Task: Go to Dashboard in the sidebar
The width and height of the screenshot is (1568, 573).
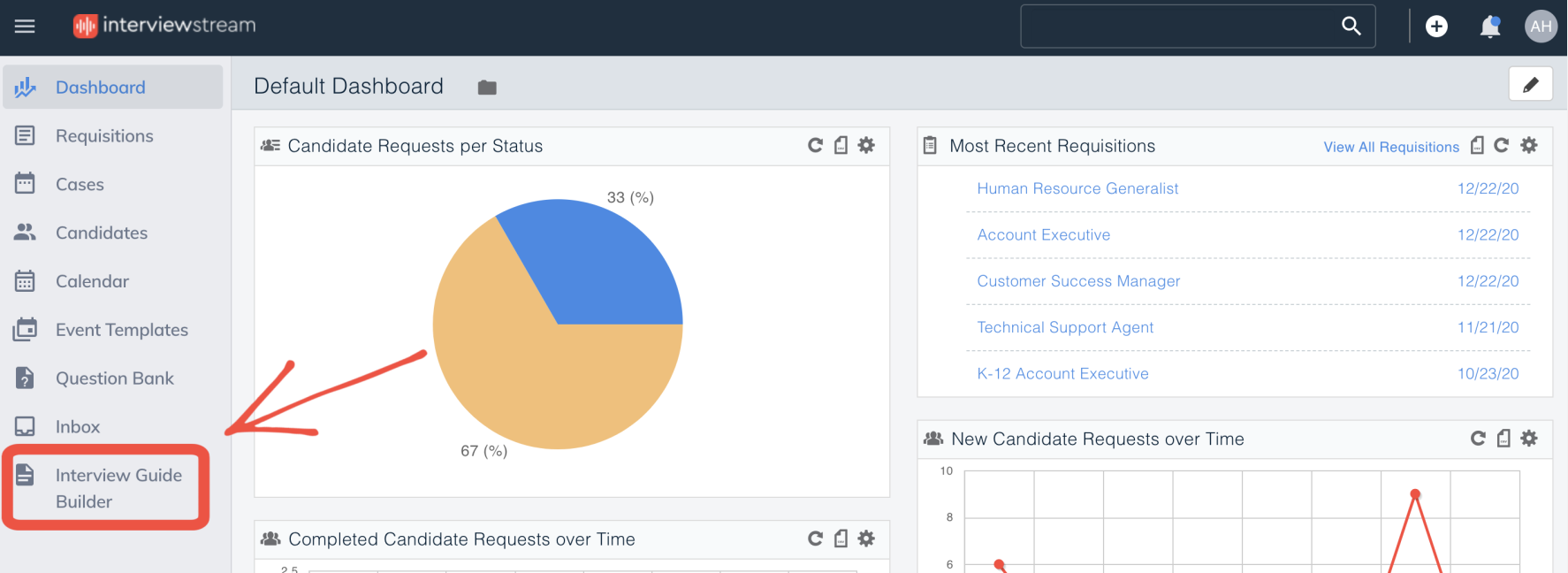Action: pyautogui.click(x=113, y=87)
